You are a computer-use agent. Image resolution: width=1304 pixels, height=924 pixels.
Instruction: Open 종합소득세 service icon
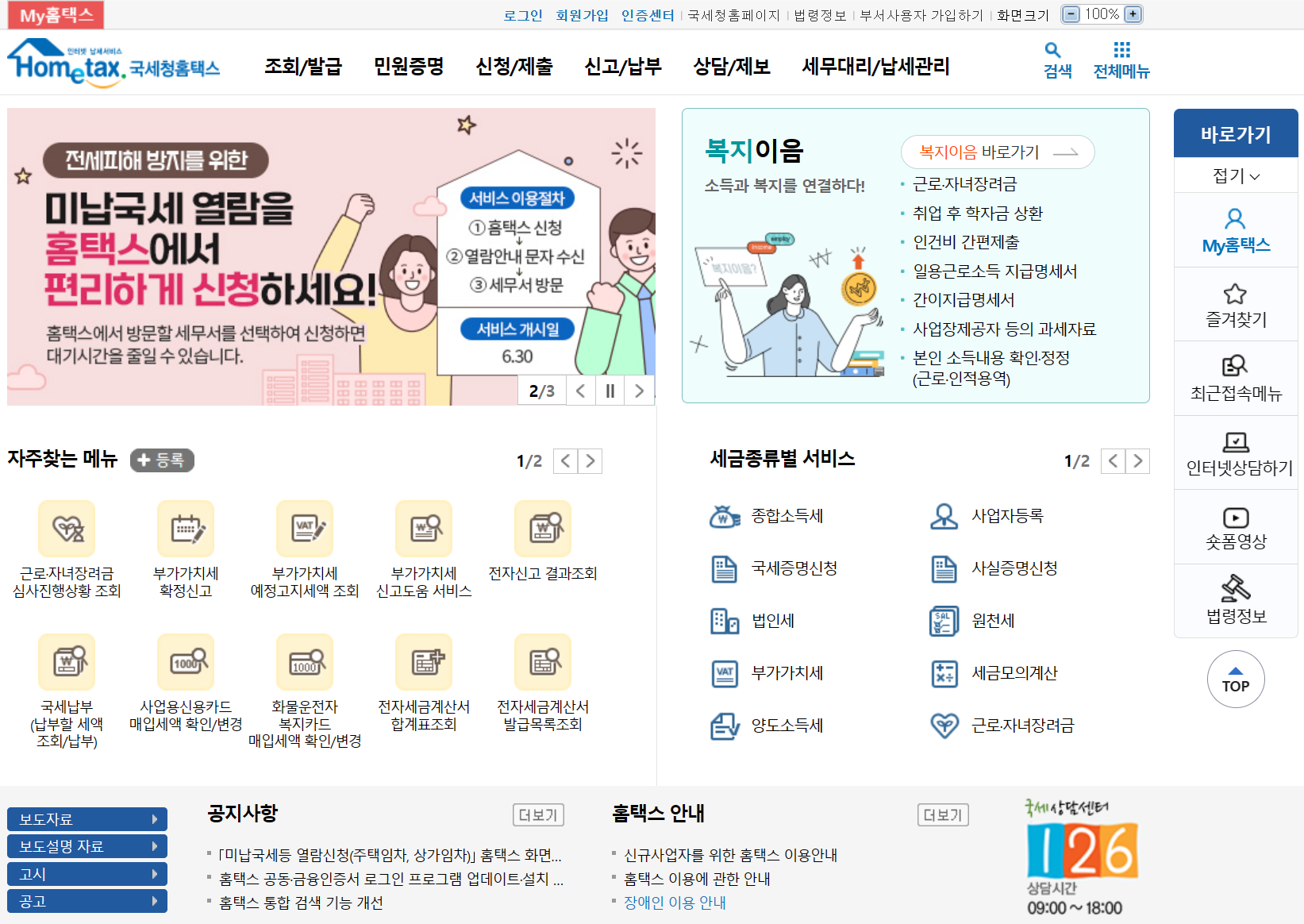point(725,517)
